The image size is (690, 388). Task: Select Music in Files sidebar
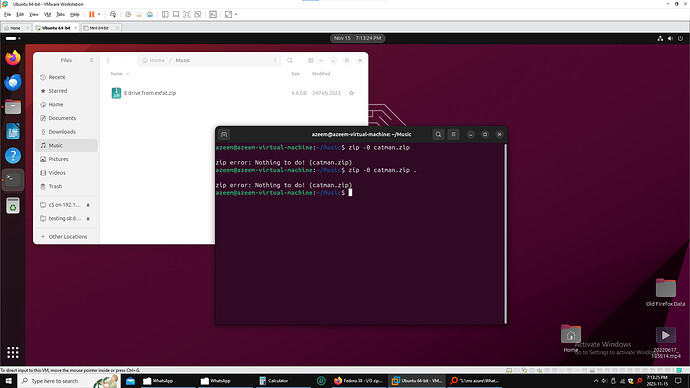66,145
